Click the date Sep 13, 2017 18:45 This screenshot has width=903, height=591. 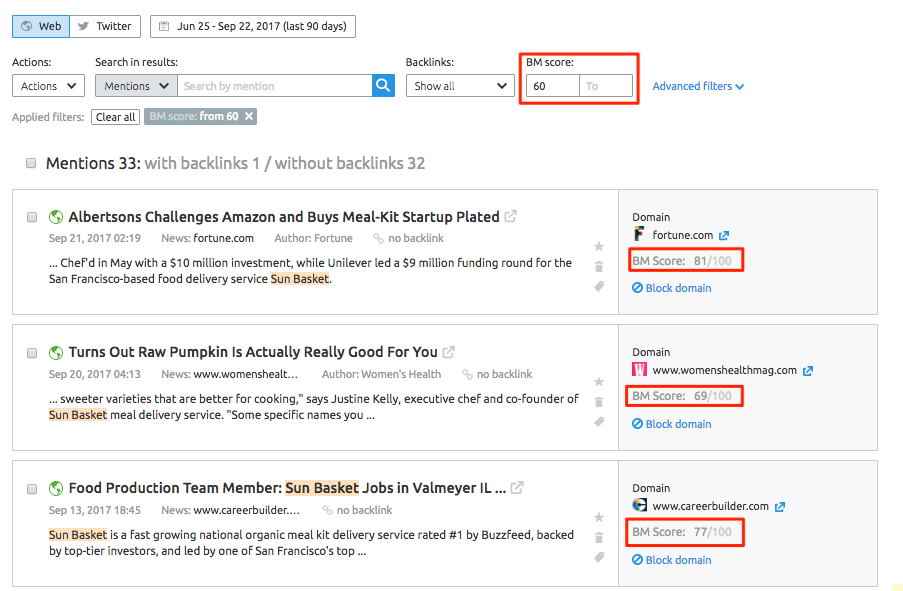pyautogui.click(x=94, y=510)
